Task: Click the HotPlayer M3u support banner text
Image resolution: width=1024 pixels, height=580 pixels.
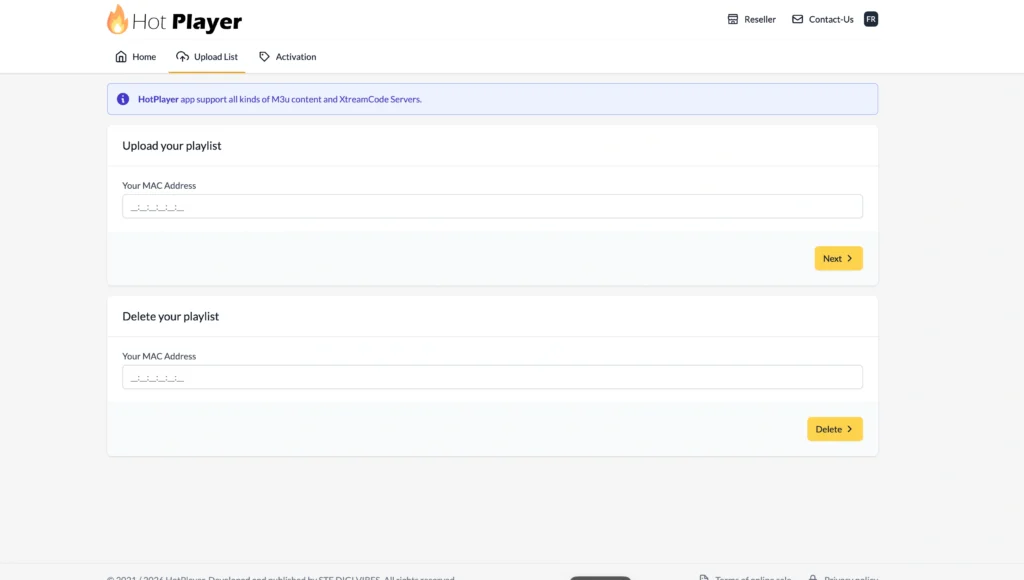Action: click(280, 99)
